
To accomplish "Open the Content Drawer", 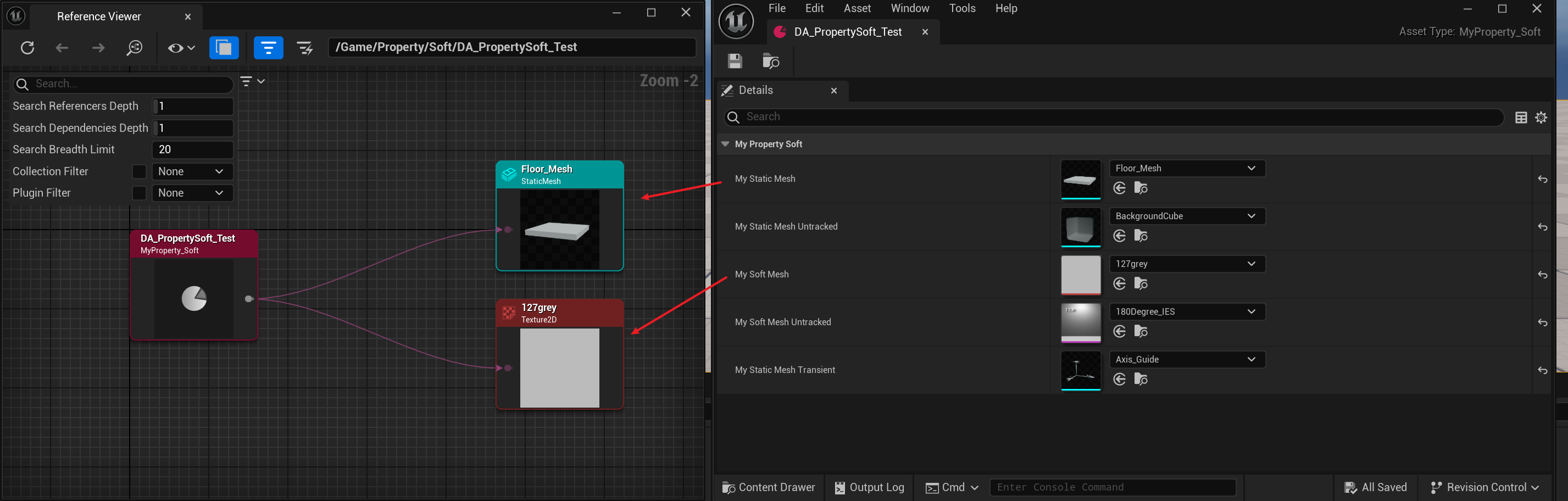I will (x=768, y=487).
